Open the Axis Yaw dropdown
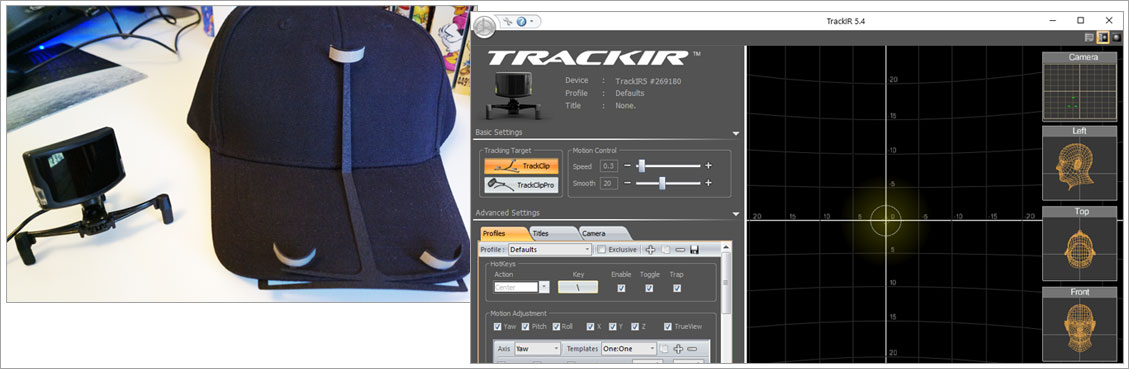Viewport: 1129px width, 369px height. pos(537,348)
